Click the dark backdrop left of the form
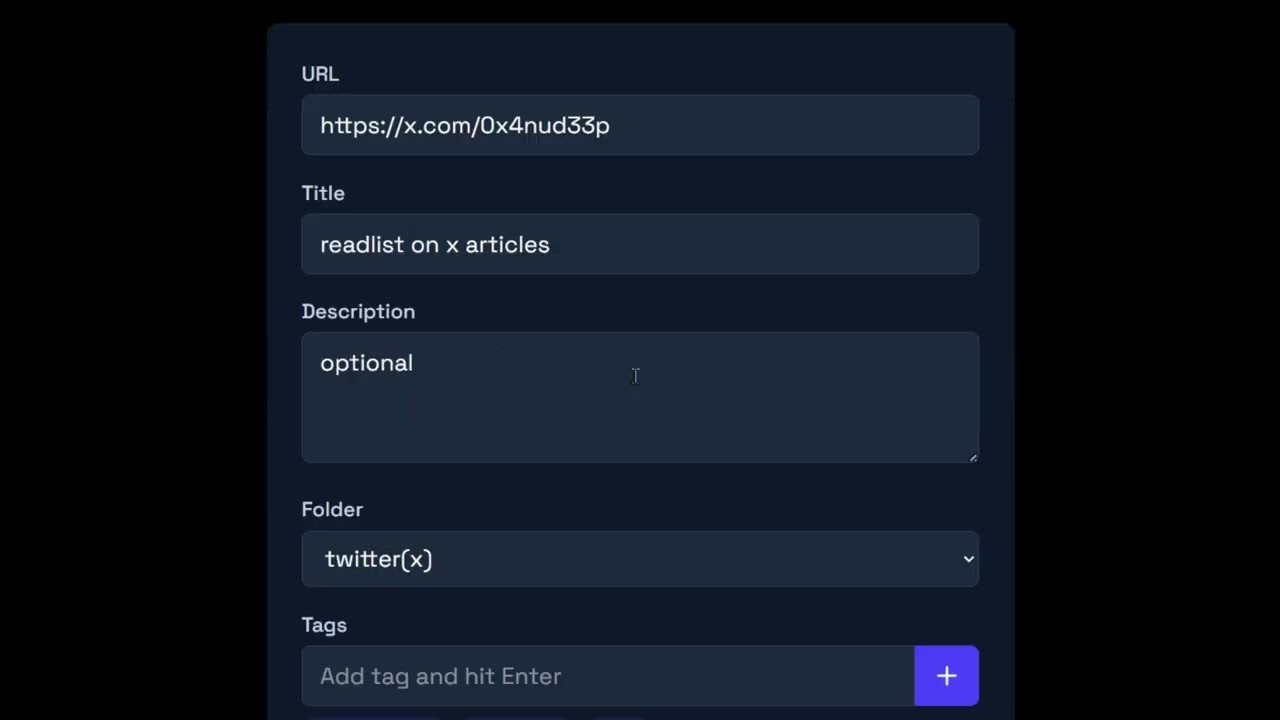 click(130, 360)
